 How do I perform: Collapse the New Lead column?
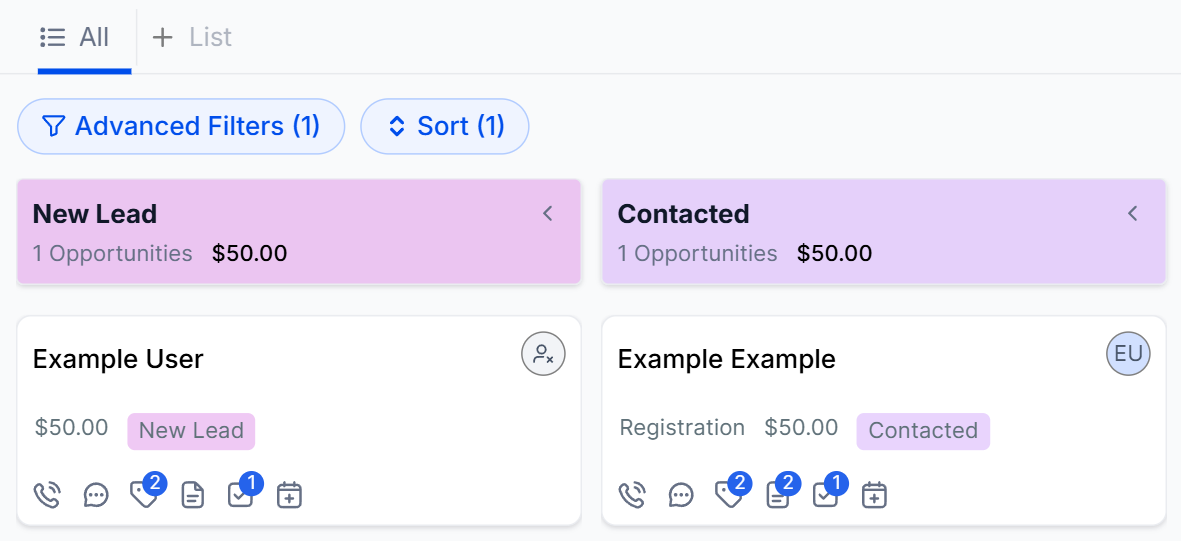coord(548,213)
